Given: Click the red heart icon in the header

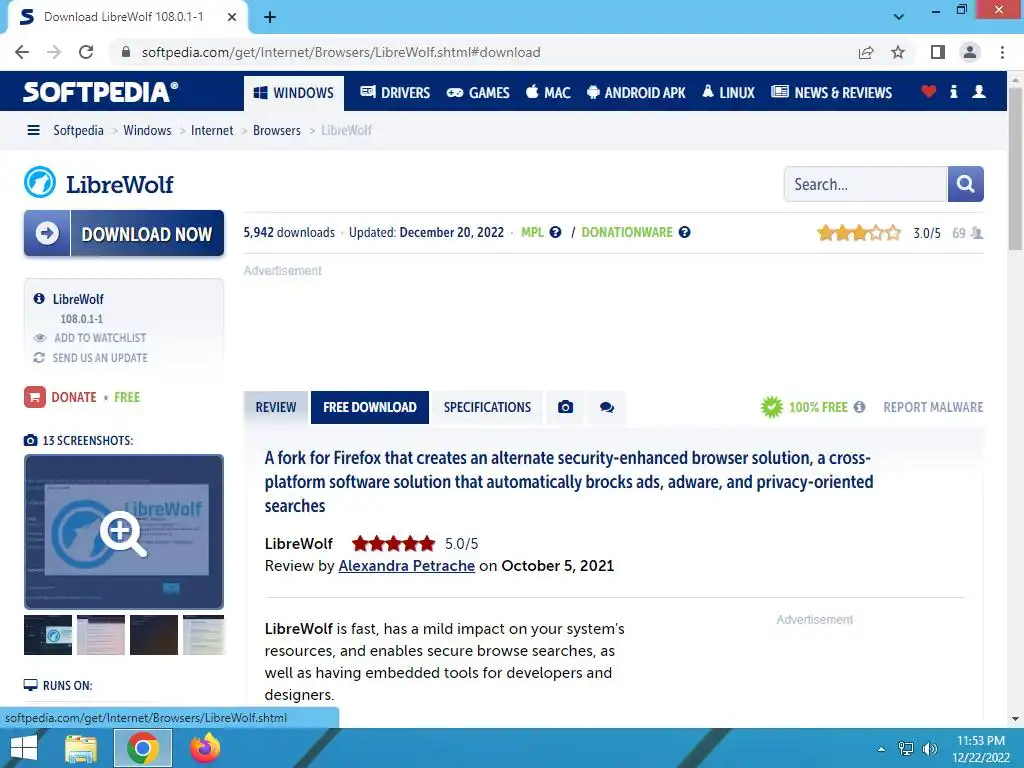Looking at the screenshot, I should [x=929, y=91].
